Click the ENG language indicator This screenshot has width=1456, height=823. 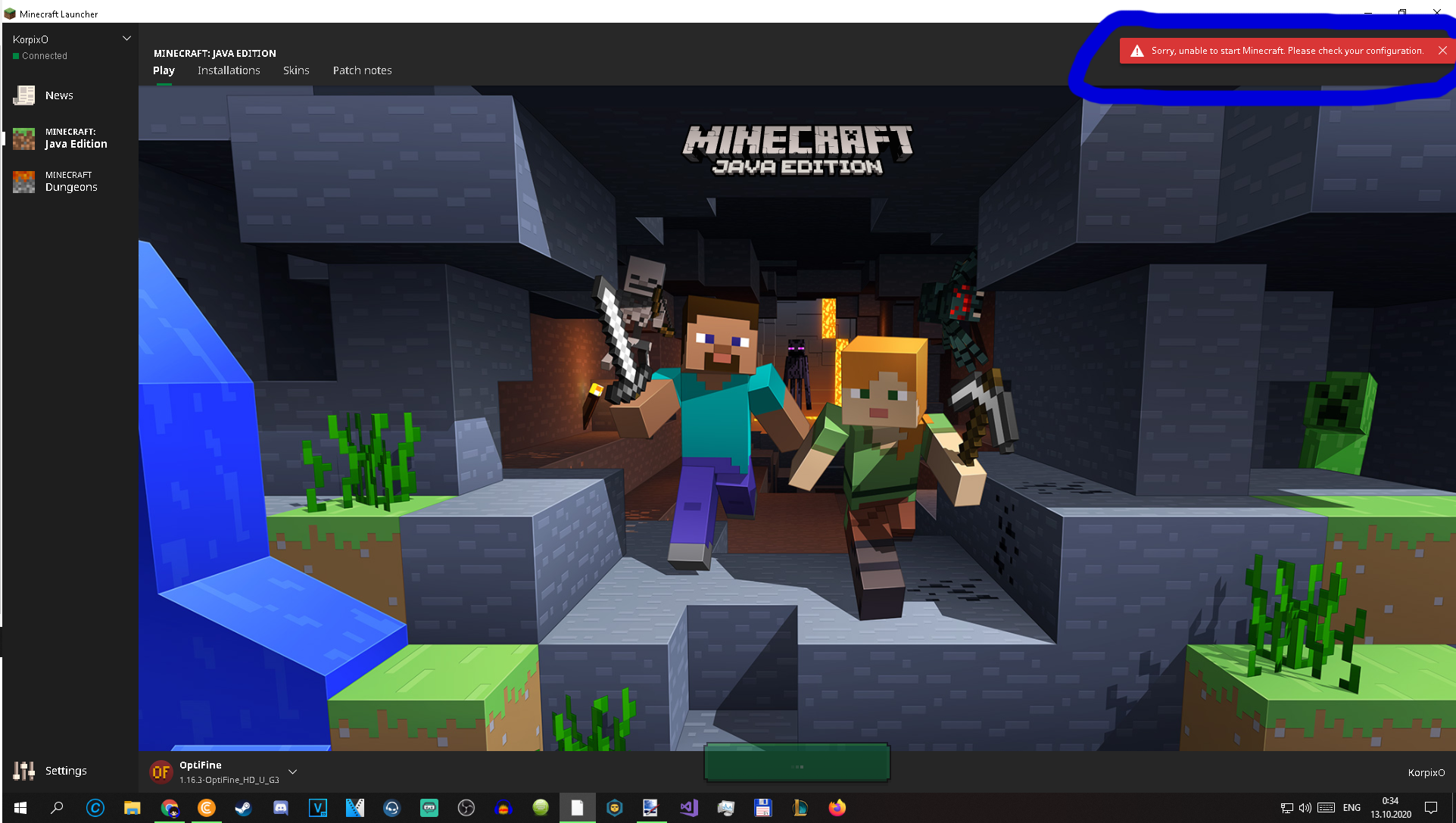(1352, 808)
